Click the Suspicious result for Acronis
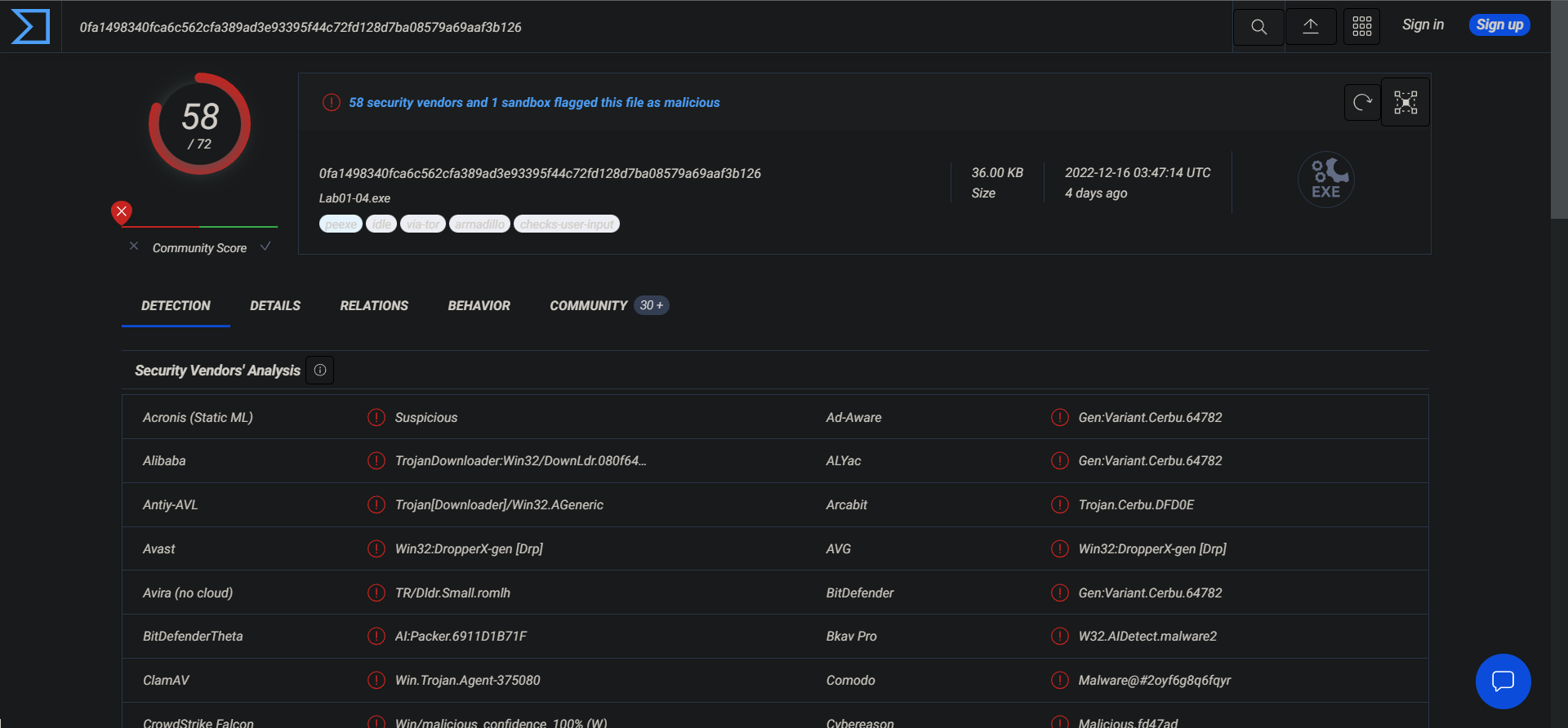The height and width of the screenshot is (728, 1568). coord(426,418)
